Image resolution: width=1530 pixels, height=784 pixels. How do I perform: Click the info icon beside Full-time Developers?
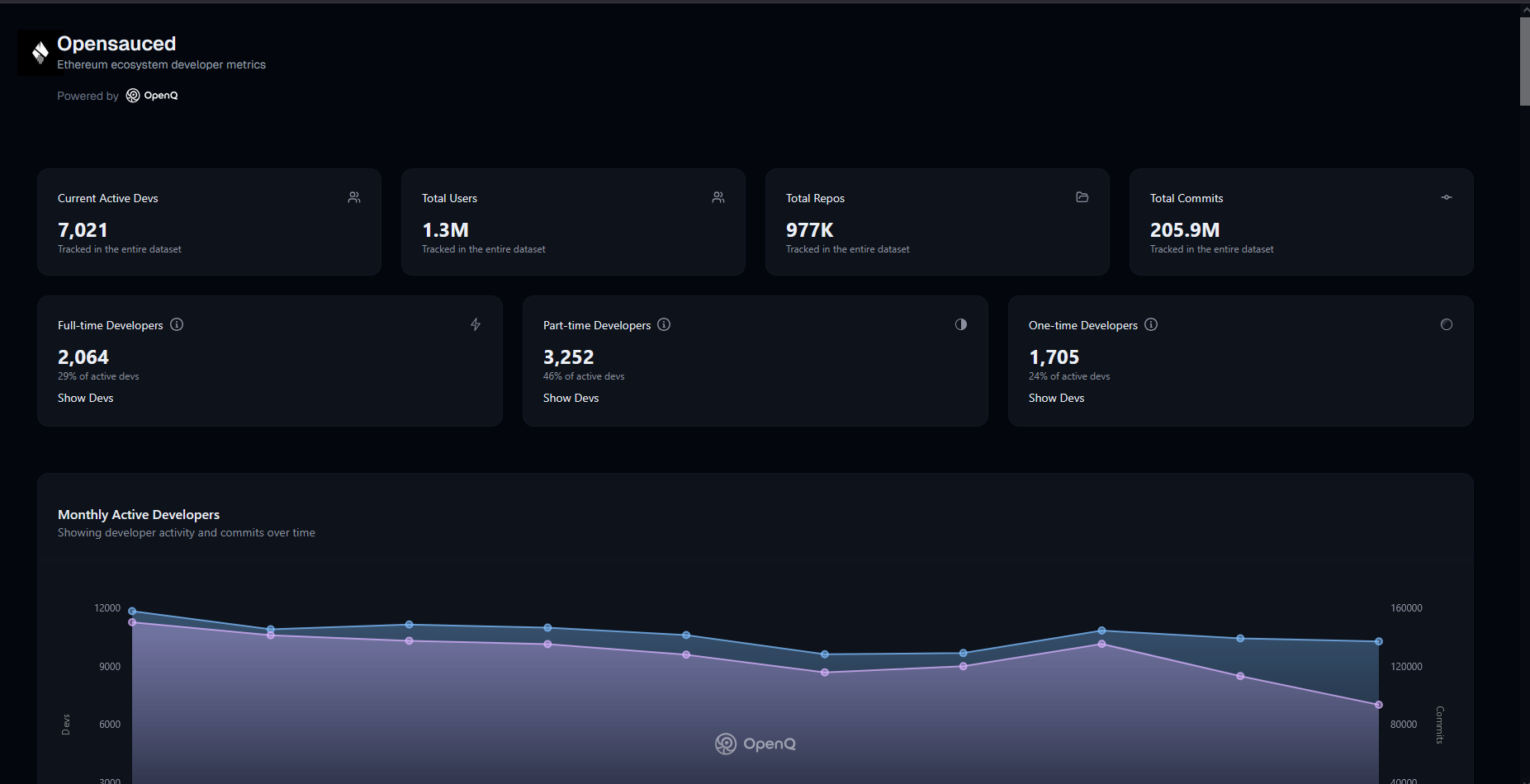tap(176, 324)
